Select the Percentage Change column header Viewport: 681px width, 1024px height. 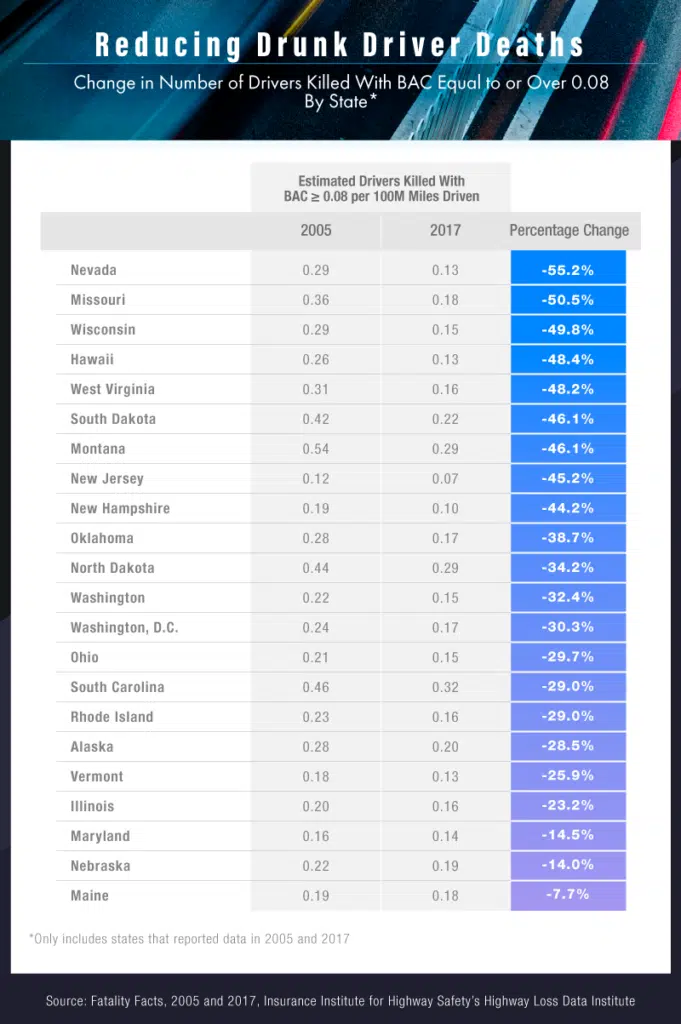coord(569,230)
